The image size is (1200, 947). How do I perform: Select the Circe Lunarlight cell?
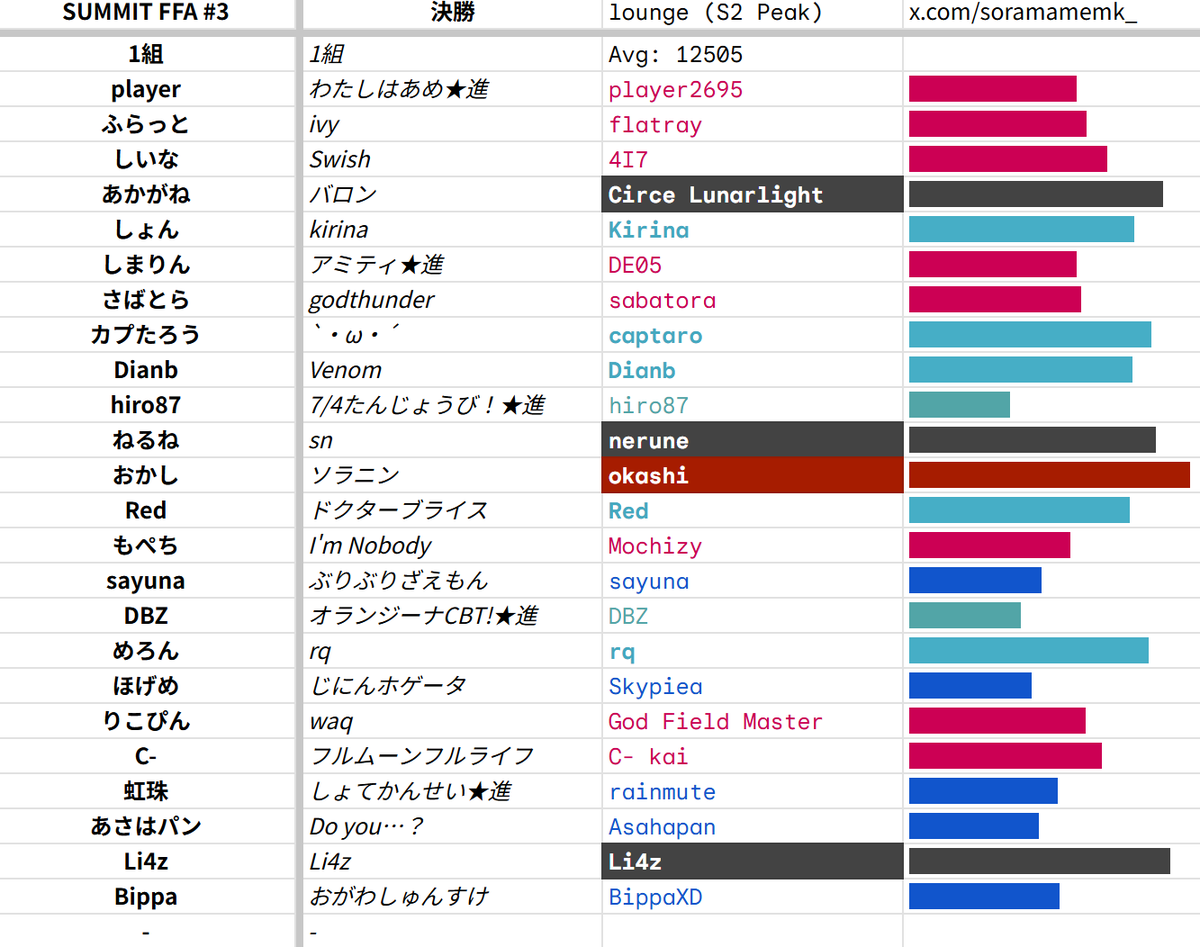pos(752,194)
